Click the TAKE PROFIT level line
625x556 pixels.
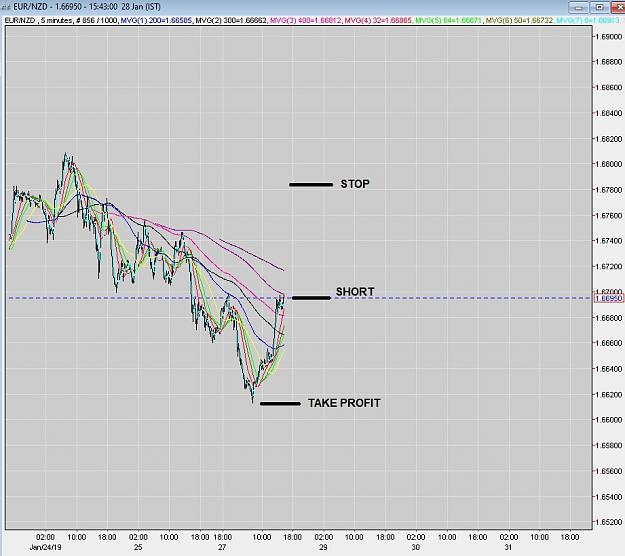pyautogui.click(x=280, y=404)
